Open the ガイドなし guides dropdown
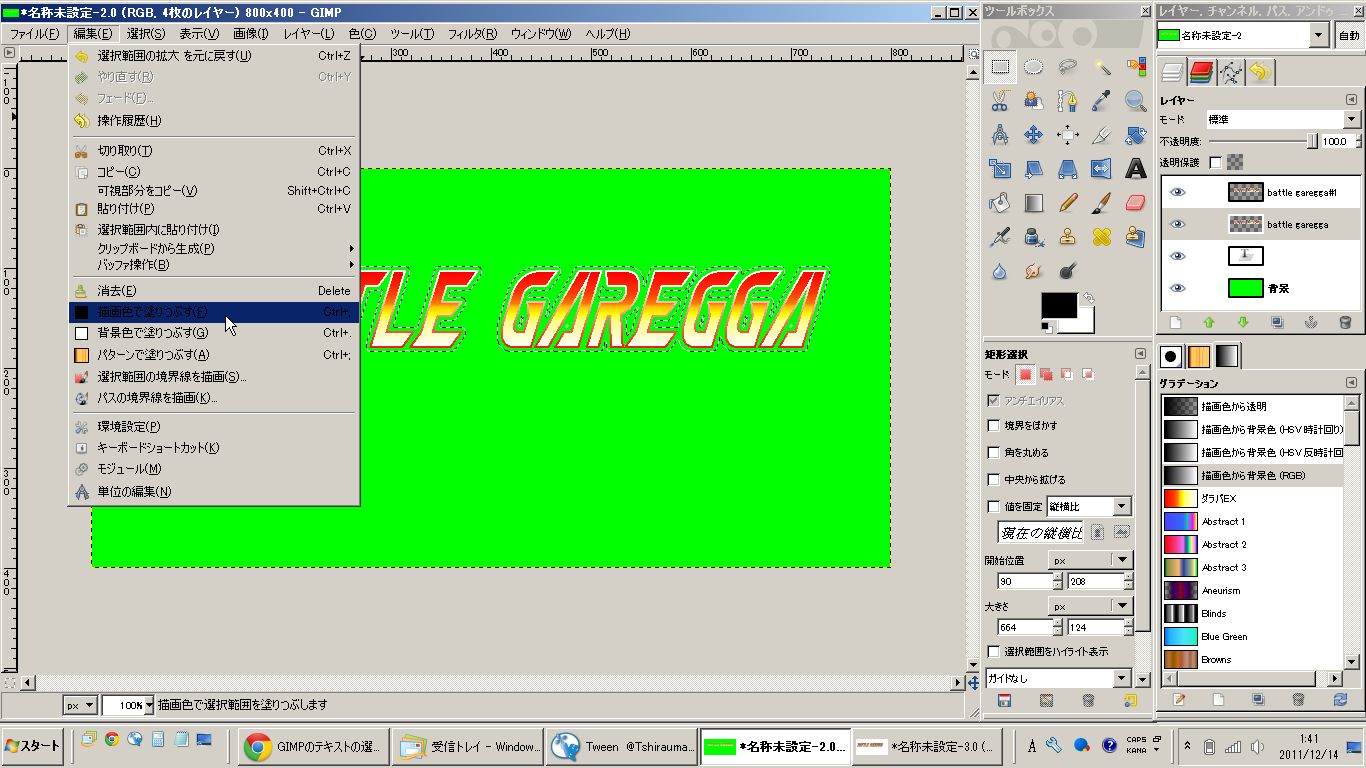This screenshot has height=768, width=1366. pyautogui.click(x=1057, y=678)
